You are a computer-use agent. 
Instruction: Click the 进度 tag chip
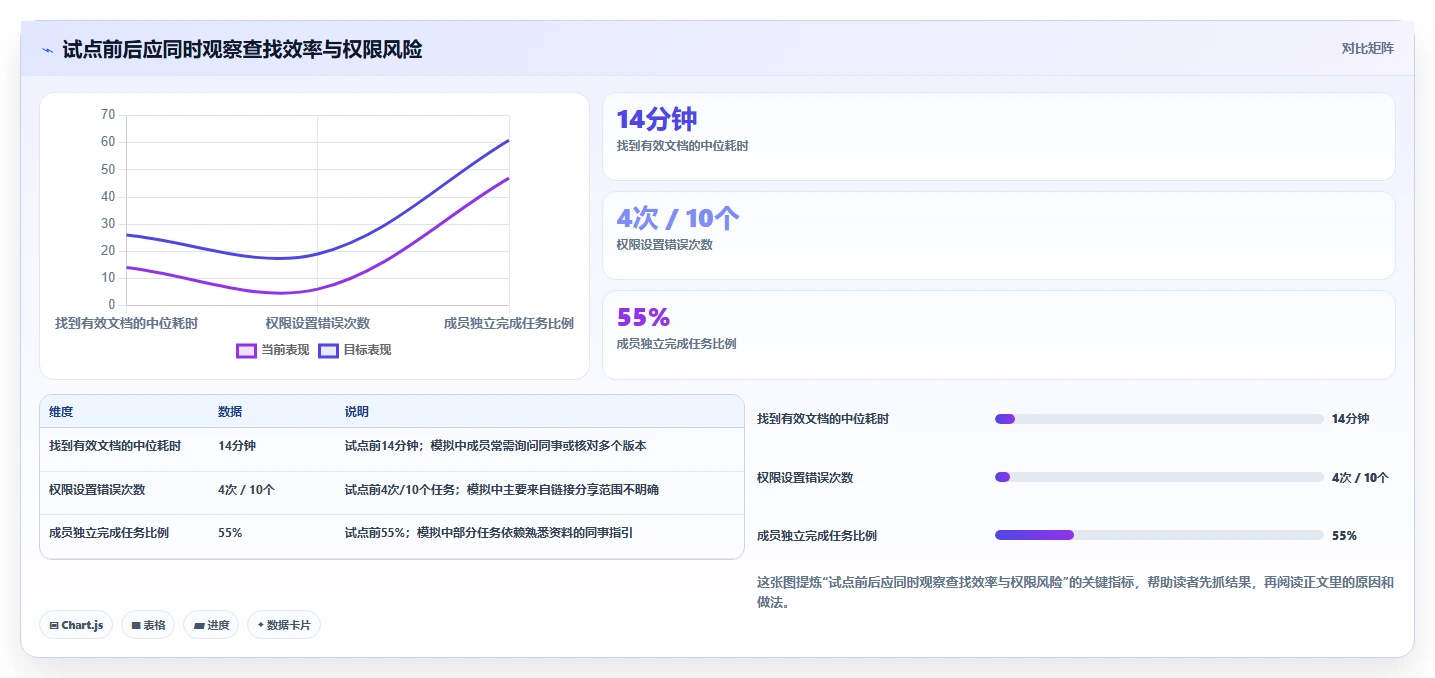[x=211, y=625]
